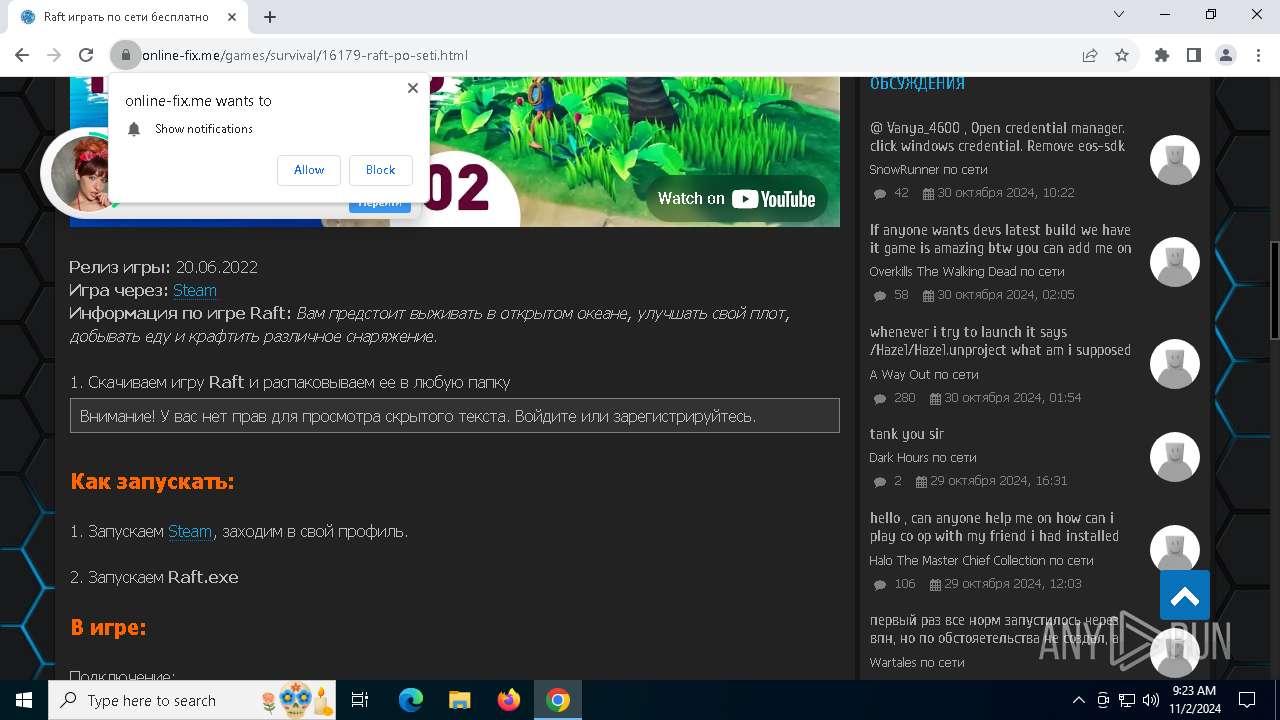This screenshot has width=1280, height=720.
Task: Open Chrome three-dot menu
Action: pos(1258,55)
